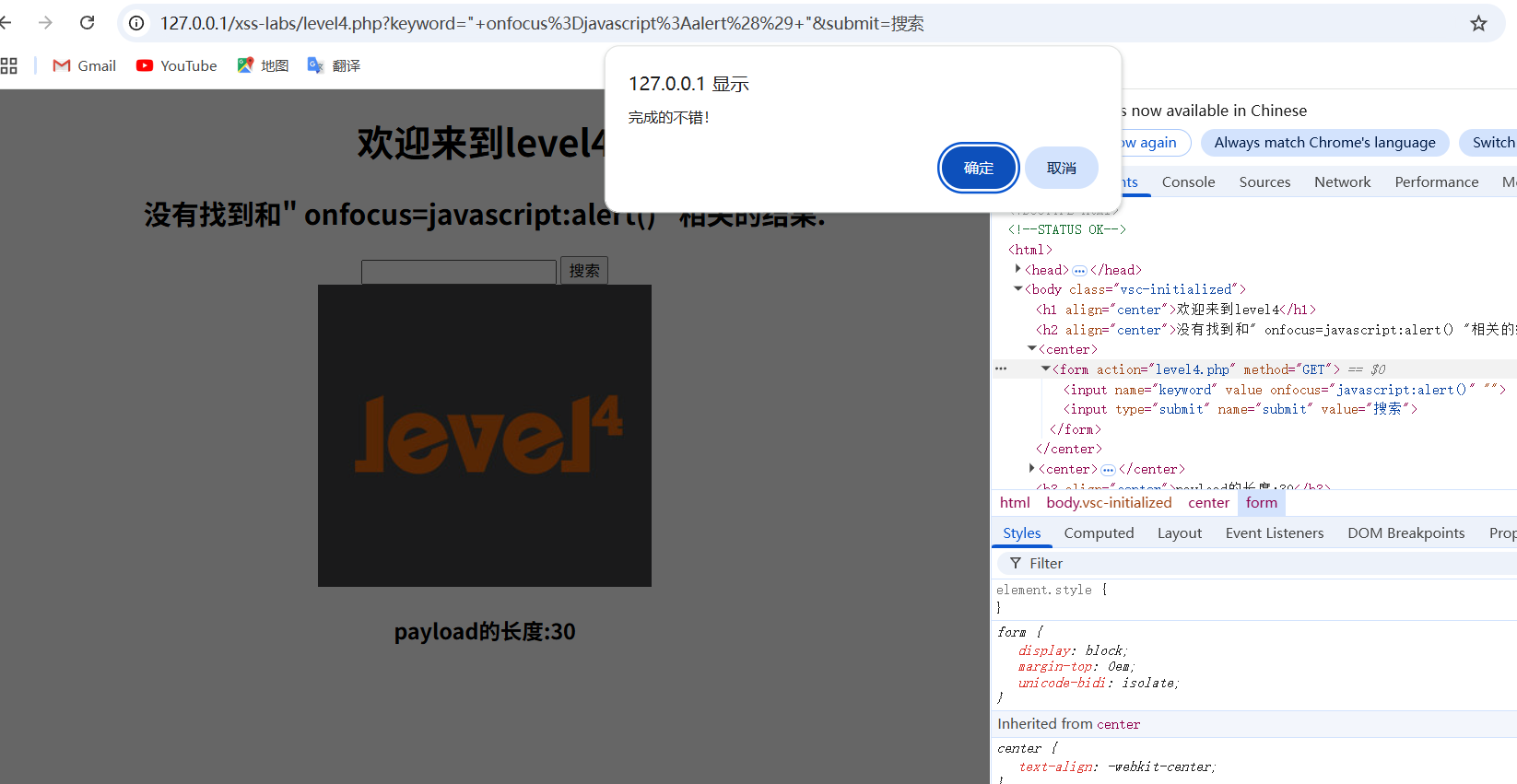Click the 搜索 submit button on page
Screen dimensions: 1517x784
pos(584,270)
